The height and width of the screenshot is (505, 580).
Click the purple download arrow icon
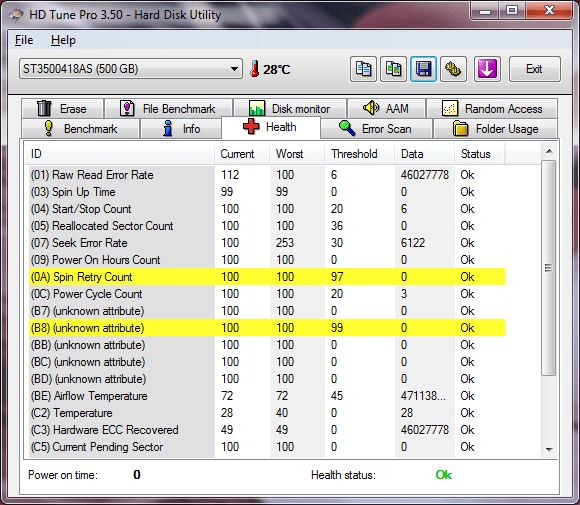(x=487, y=69)
